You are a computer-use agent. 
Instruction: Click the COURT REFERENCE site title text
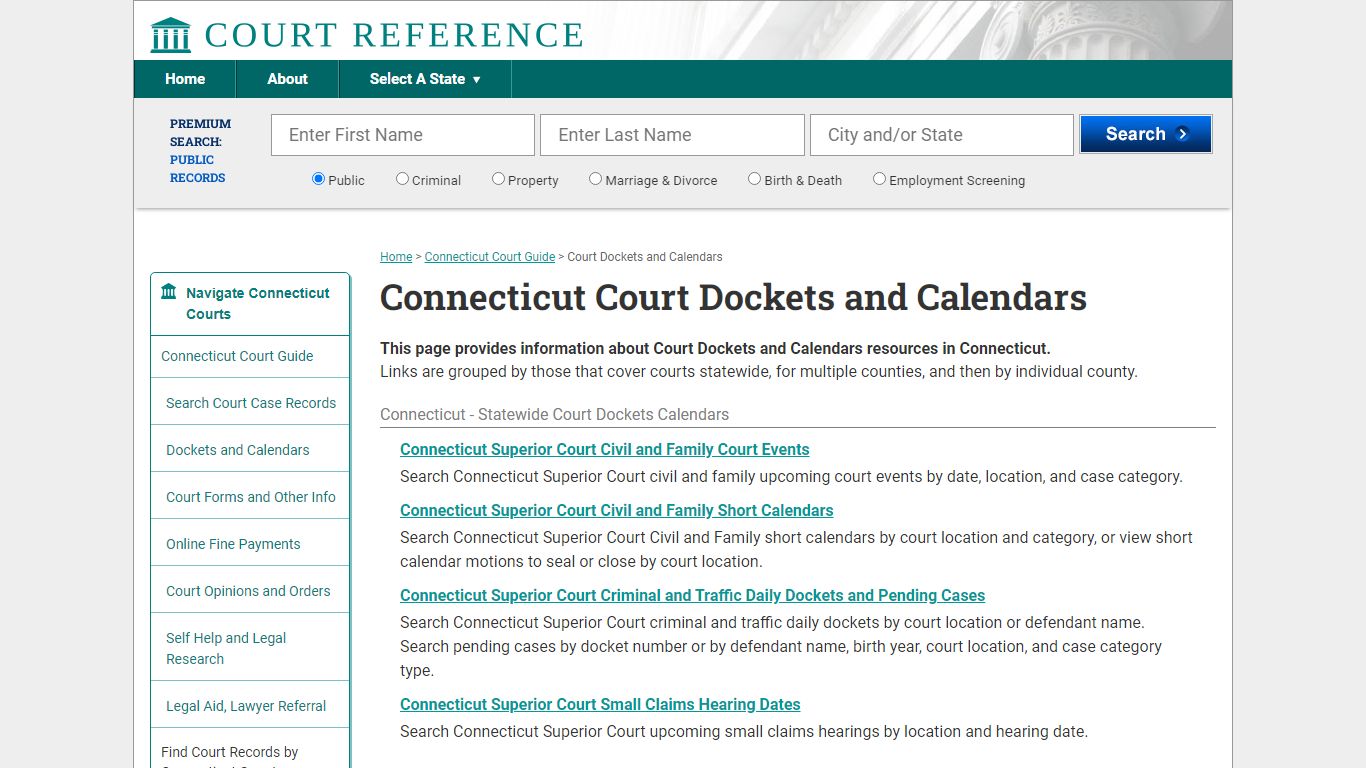pos(394,35)
